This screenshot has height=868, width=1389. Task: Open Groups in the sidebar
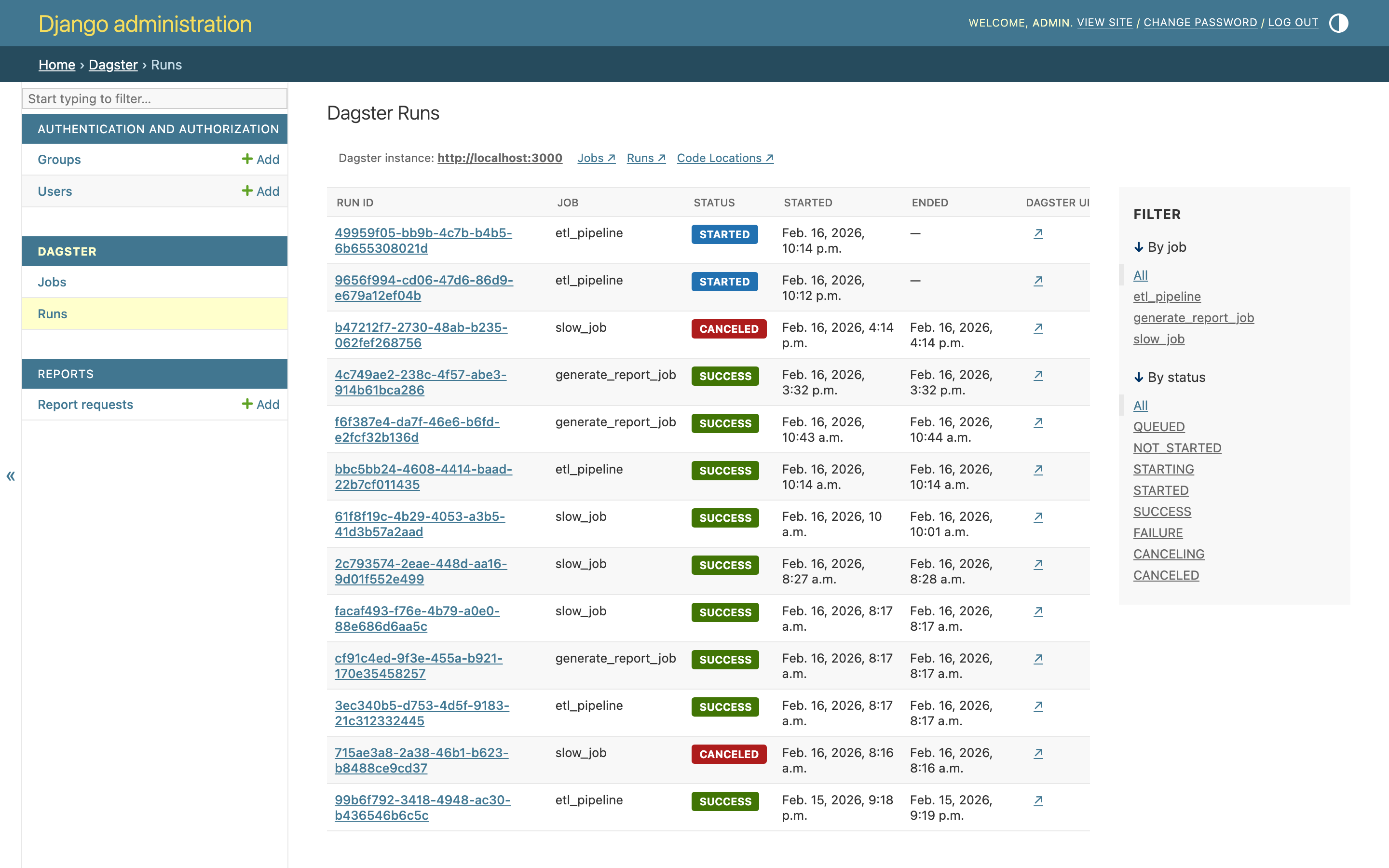click(59, 159)
